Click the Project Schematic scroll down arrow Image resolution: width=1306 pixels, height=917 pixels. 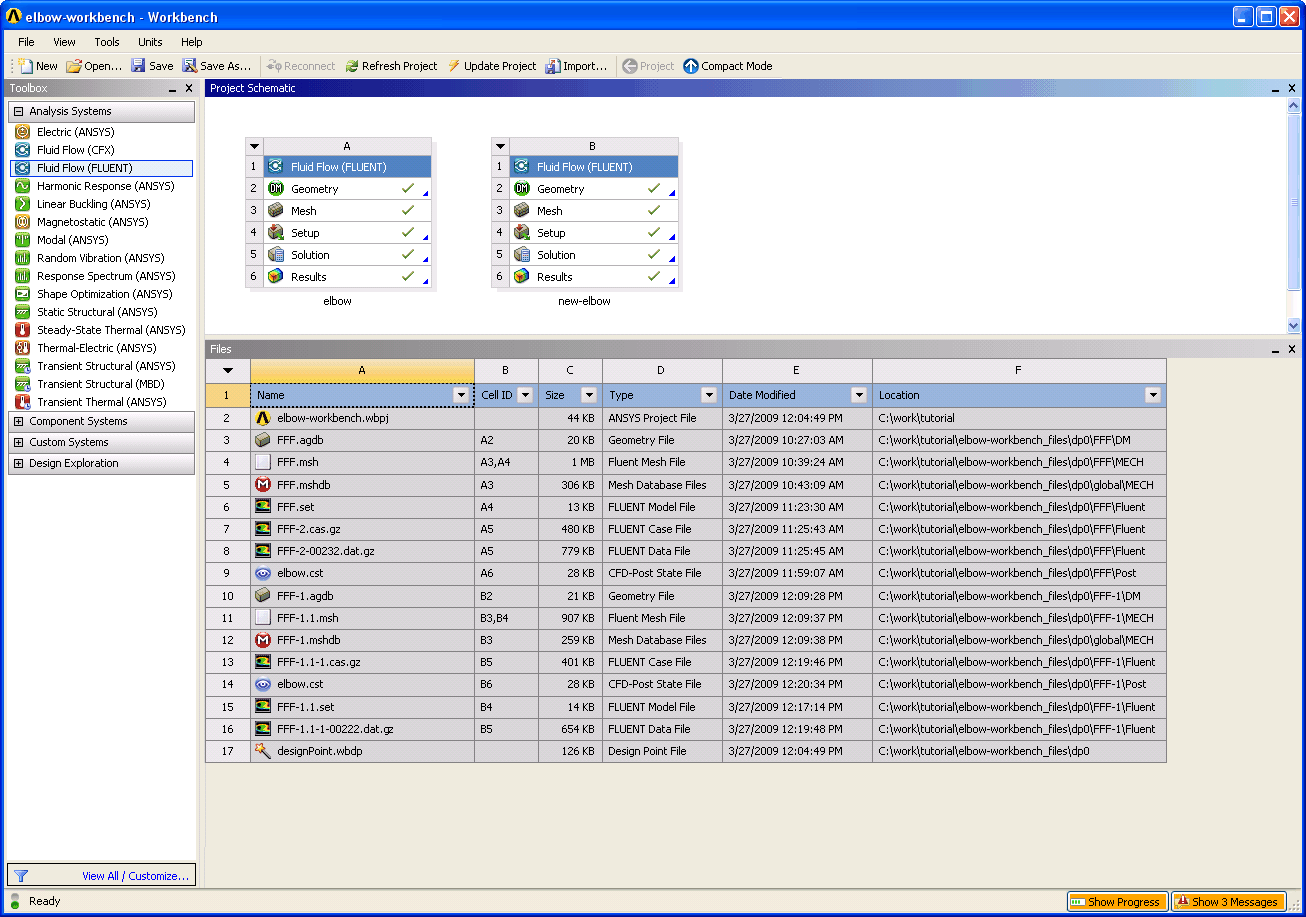coord(1294,326)
